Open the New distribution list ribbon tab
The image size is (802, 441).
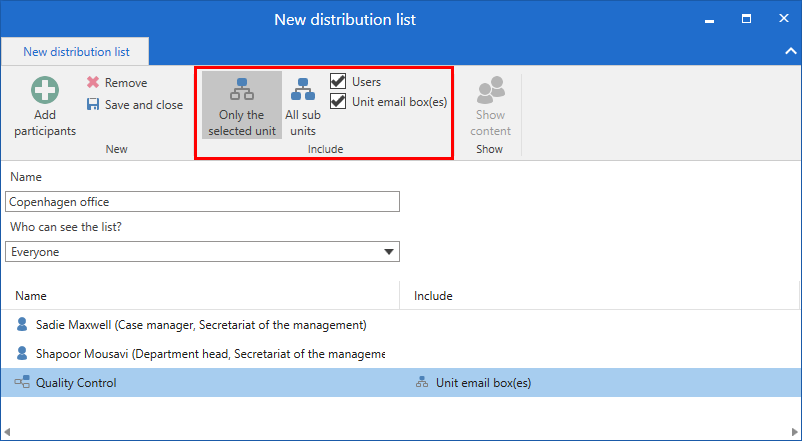click(x=76, y=52)
